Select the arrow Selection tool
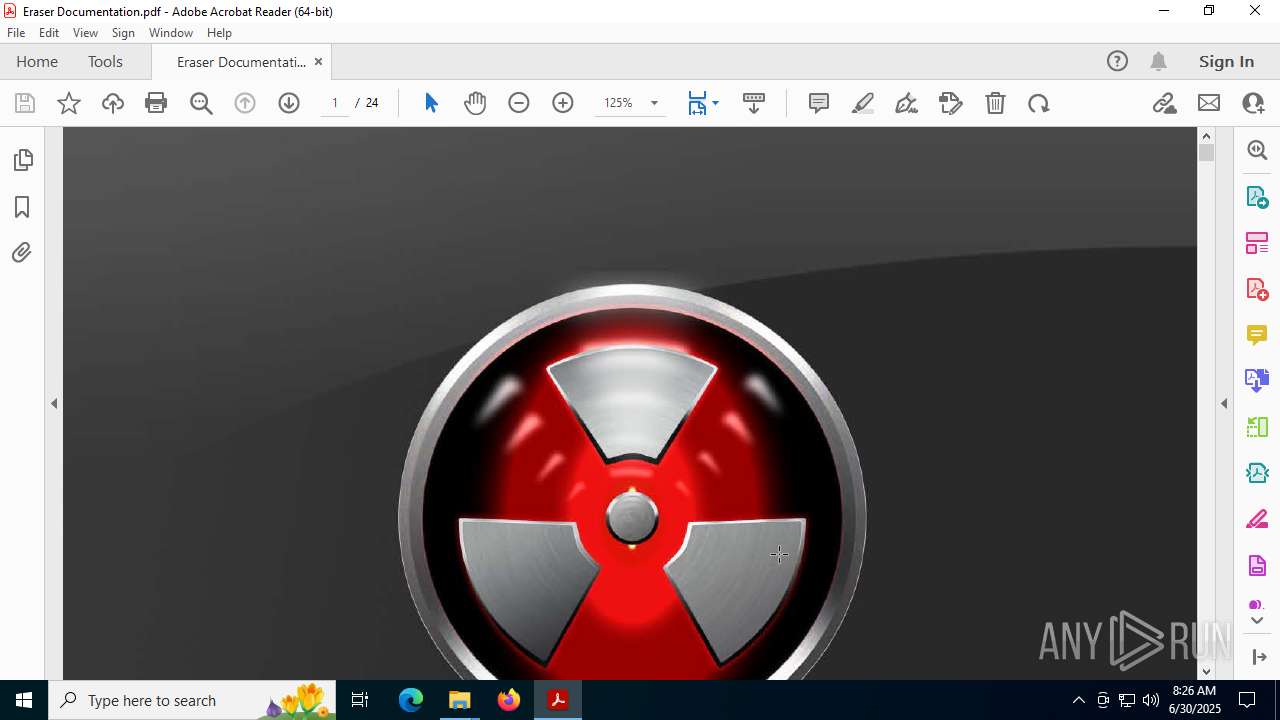This screenshot has width=1280, height=720. click(x=431, y=103)
